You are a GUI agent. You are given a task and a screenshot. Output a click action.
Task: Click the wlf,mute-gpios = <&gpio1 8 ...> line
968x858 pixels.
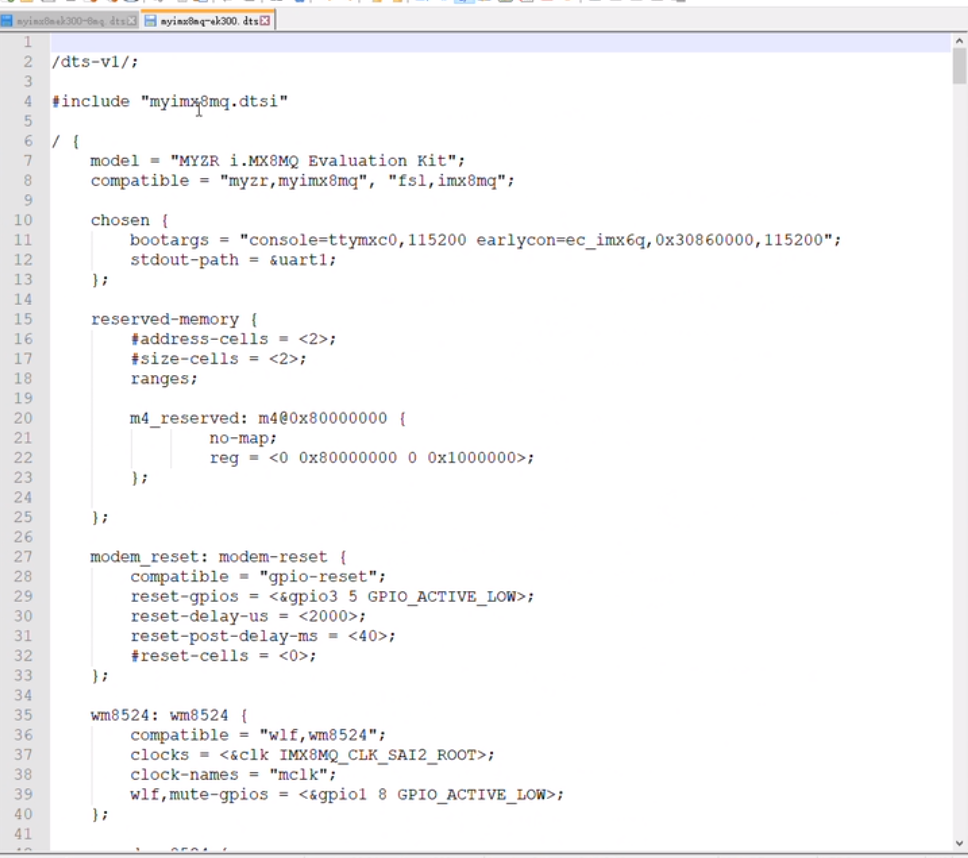click(x=347, y=794)
